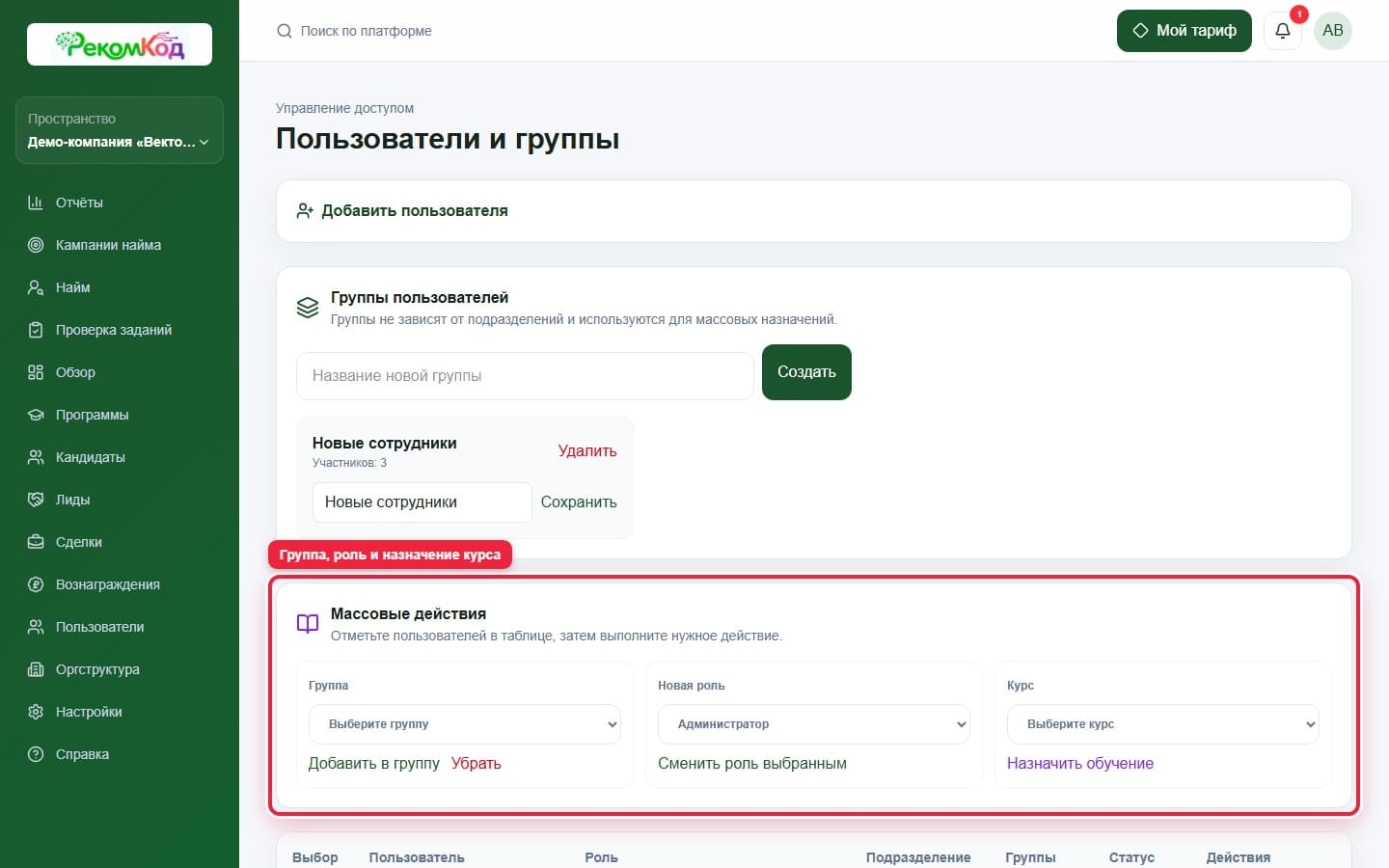This screenshot has height=868, width=1389.
Task: Click the Вознаграждения ruble icon
Action: click(x=36, y=584)
